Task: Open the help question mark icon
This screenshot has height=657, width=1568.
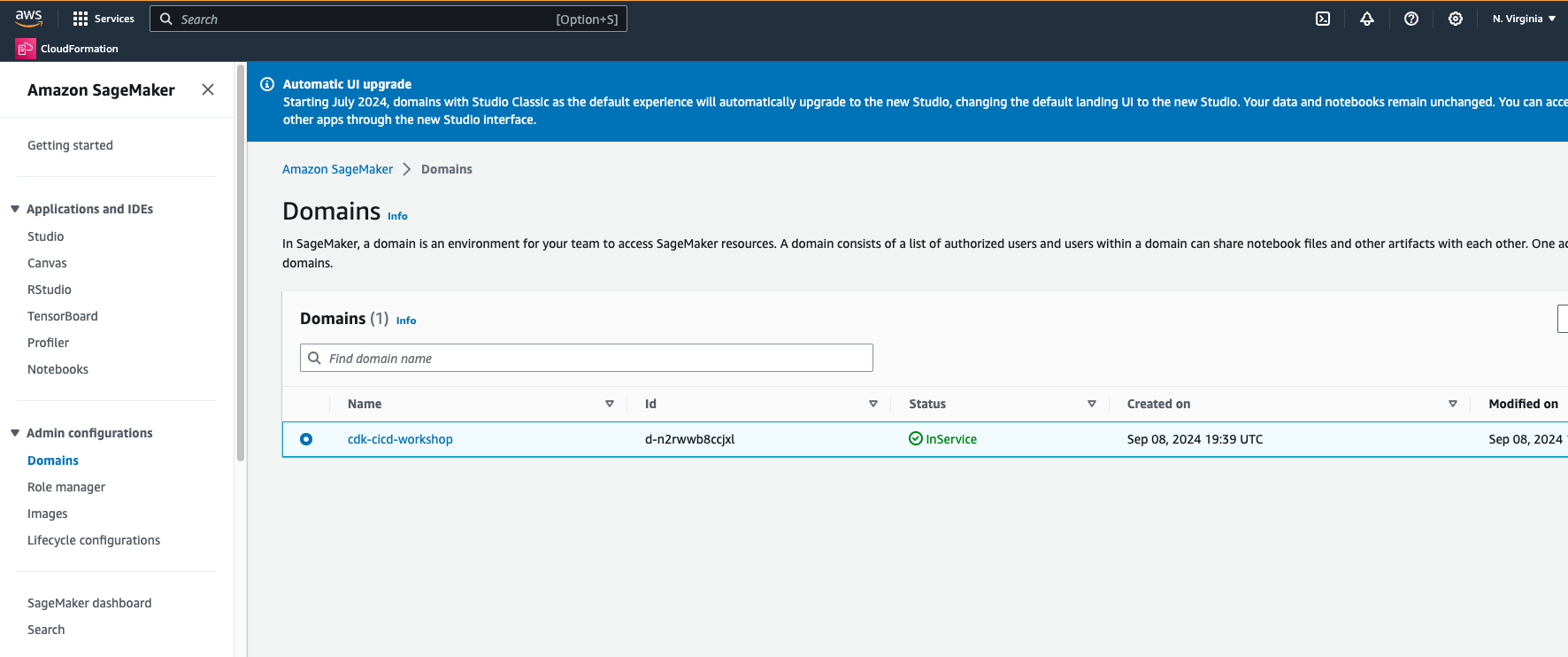Action: coord(1411,19)
